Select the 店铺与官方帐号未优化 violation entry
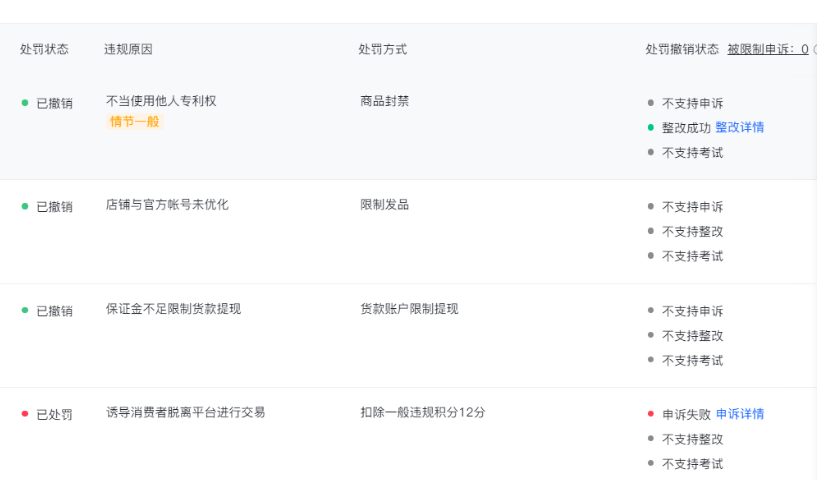817x480 pixels. [x=167, y=205]
